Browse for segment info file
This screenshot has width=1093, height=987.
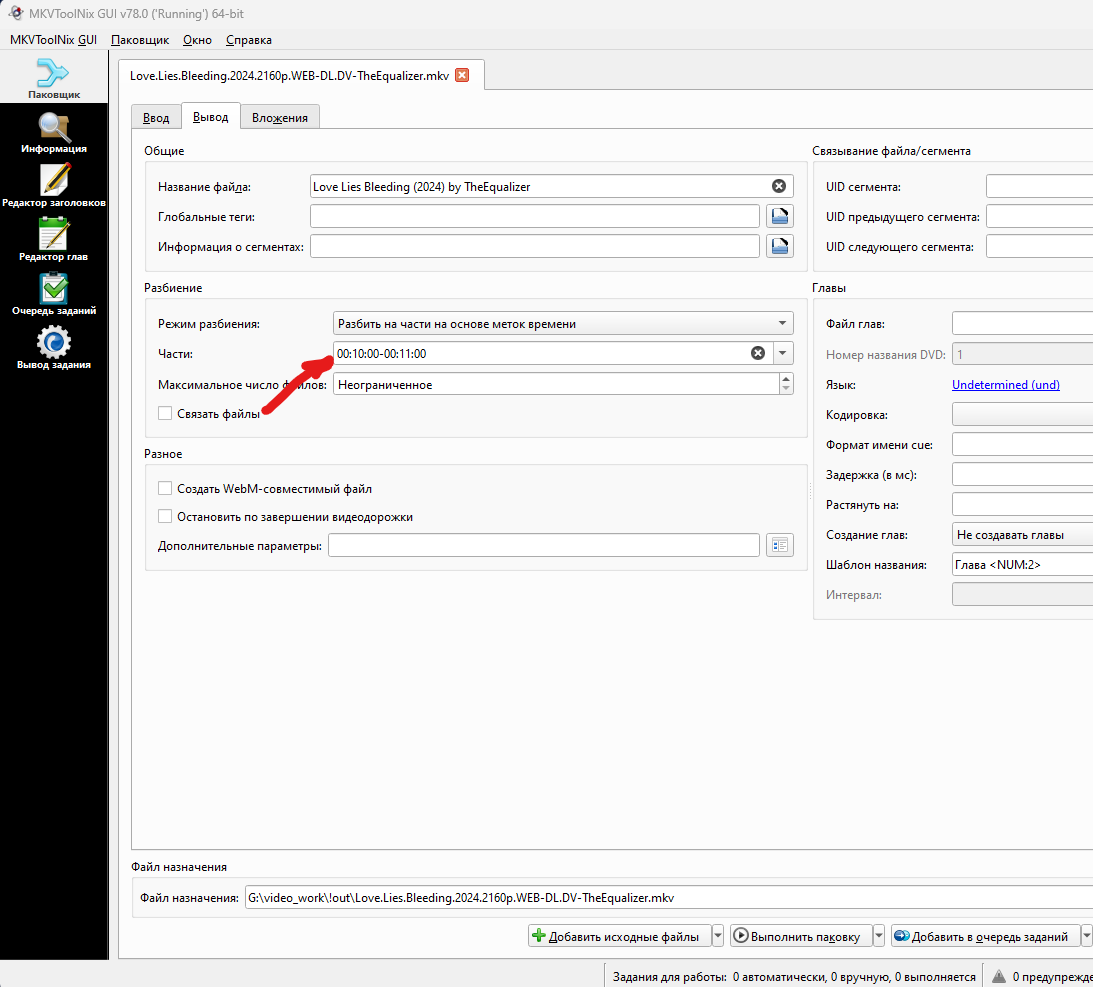point(780,247)
